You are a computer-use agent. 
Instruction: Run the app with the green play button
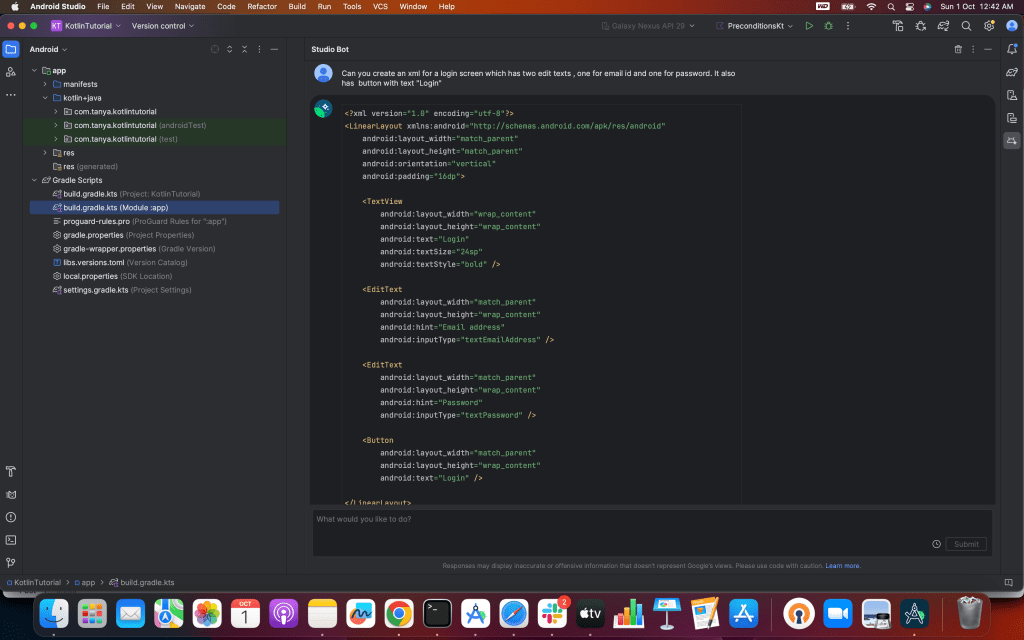(809, 26)
